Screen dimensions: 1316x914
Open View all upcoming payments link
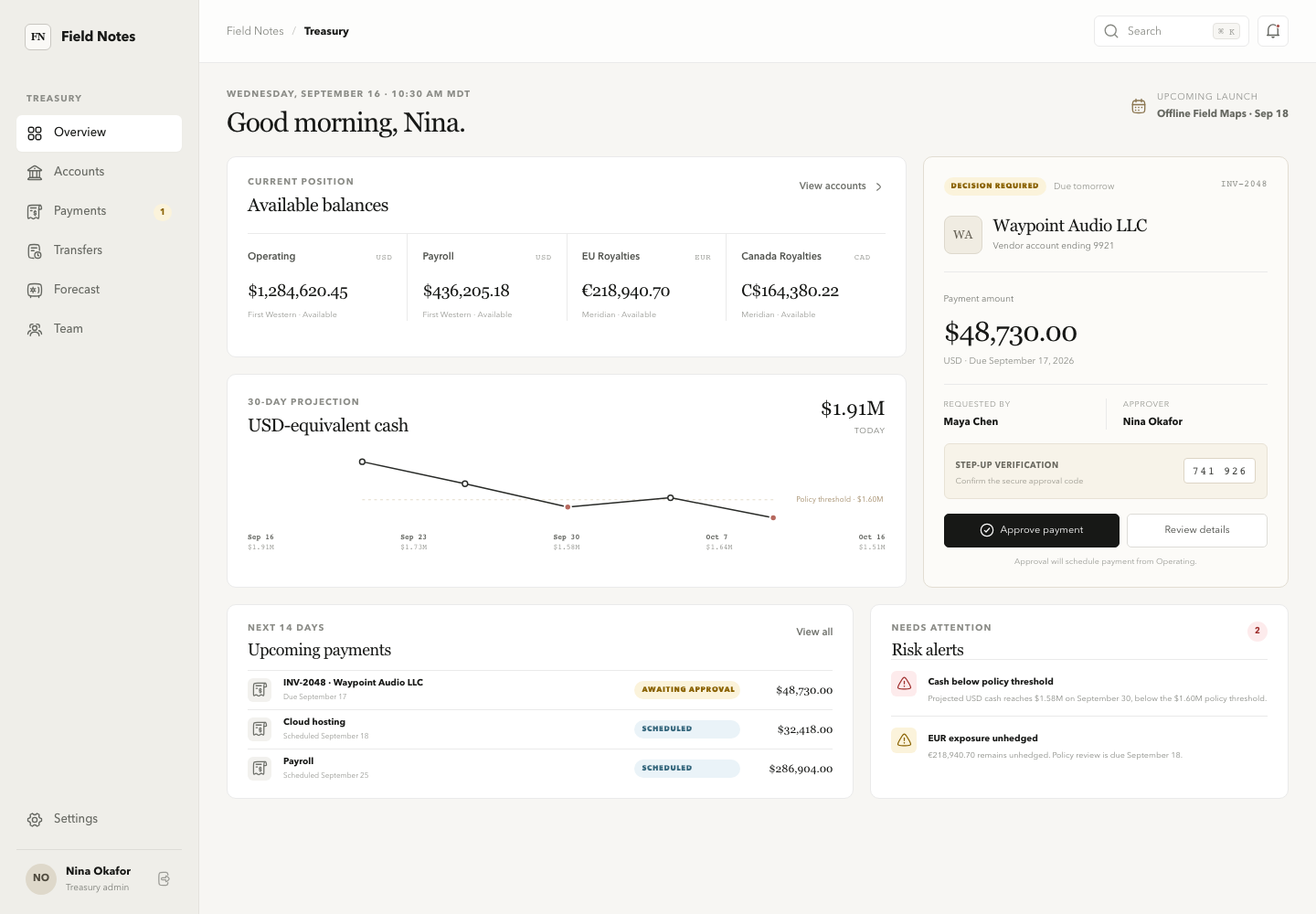(x=814, y=632)
